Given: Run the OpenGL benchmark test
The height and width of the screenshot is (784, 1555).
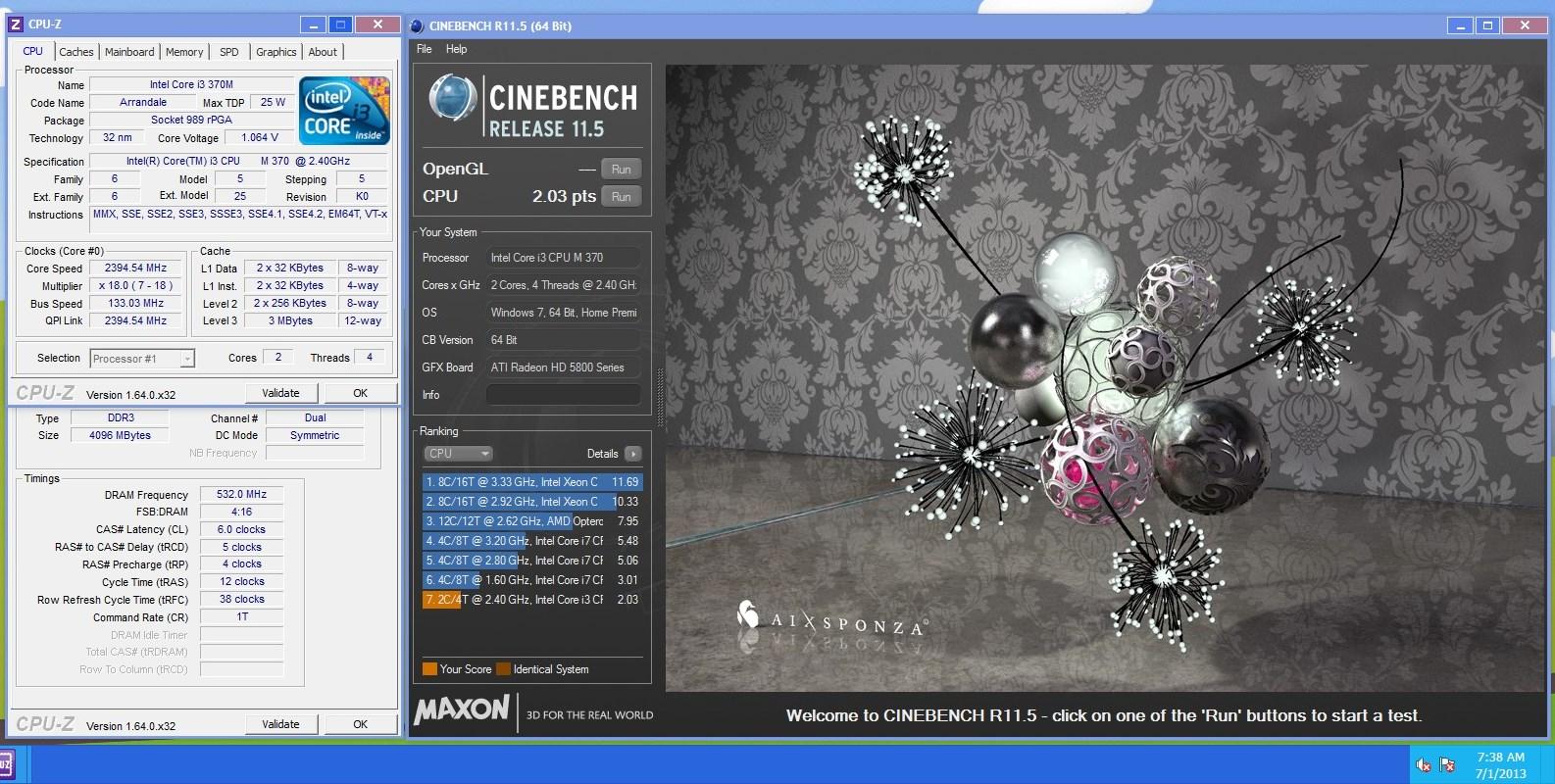Looking at the screenshot, I should click(x=622, y=170).
